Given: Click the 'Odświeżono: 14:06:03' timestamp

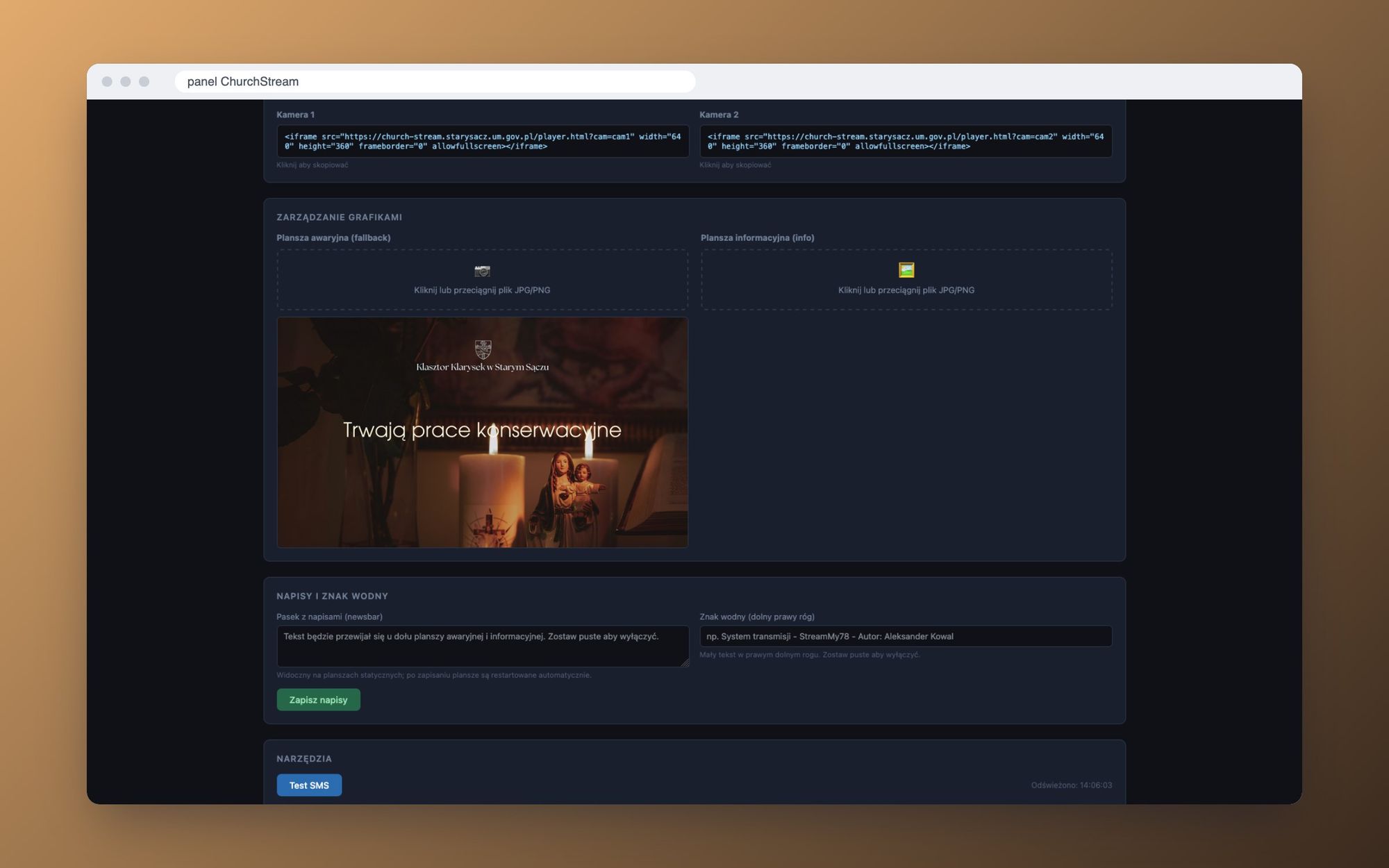Looking at the screenshot, I should coord(1071,785).
